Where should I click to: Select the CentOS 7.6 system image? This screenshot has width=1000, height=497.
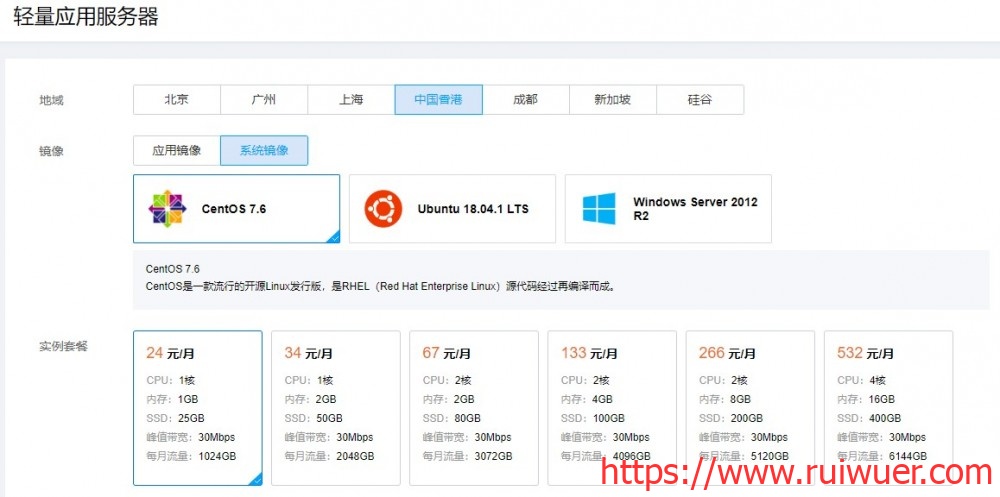pos(236,209)
